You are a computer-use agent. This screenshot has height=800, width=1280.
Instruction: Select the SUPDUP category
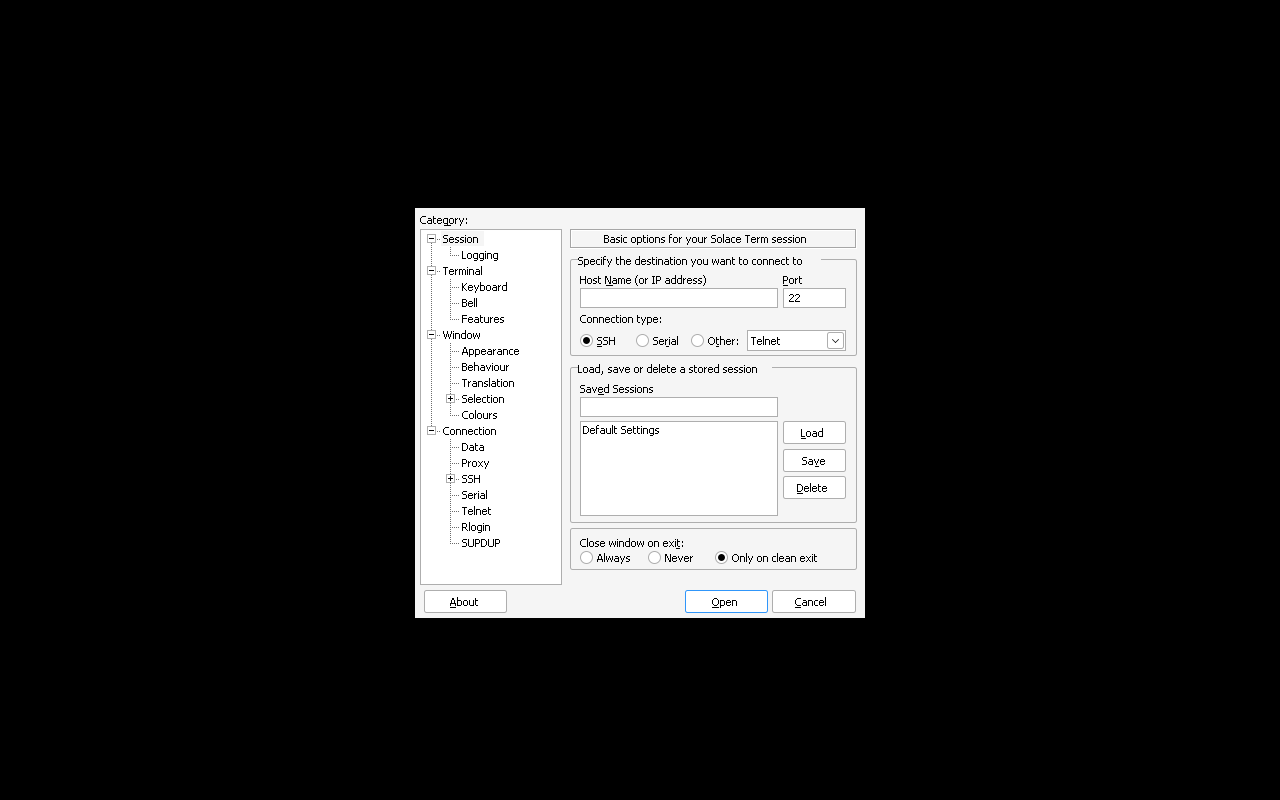pyautogui.click(x=481, y=543)
